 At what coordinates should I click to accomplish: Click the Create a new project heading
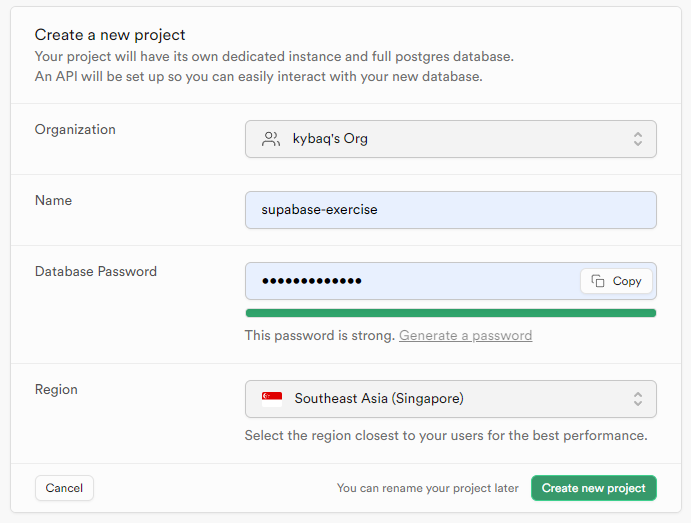point(110,35)
